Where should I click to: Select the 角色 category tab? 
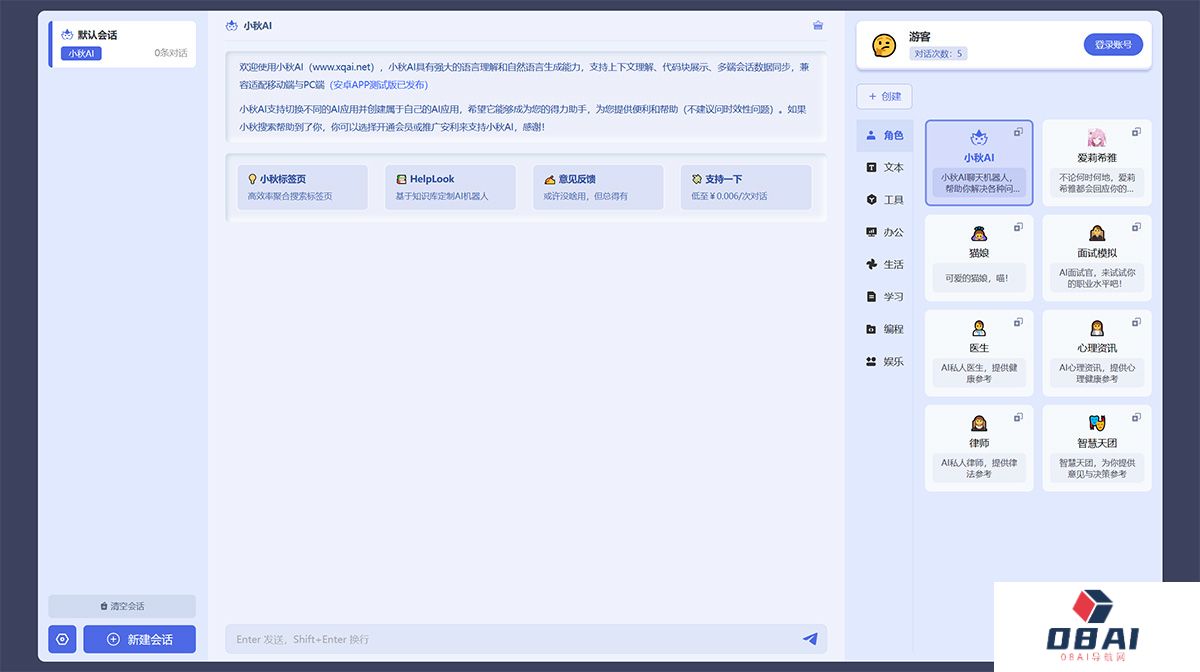[885, 135]
